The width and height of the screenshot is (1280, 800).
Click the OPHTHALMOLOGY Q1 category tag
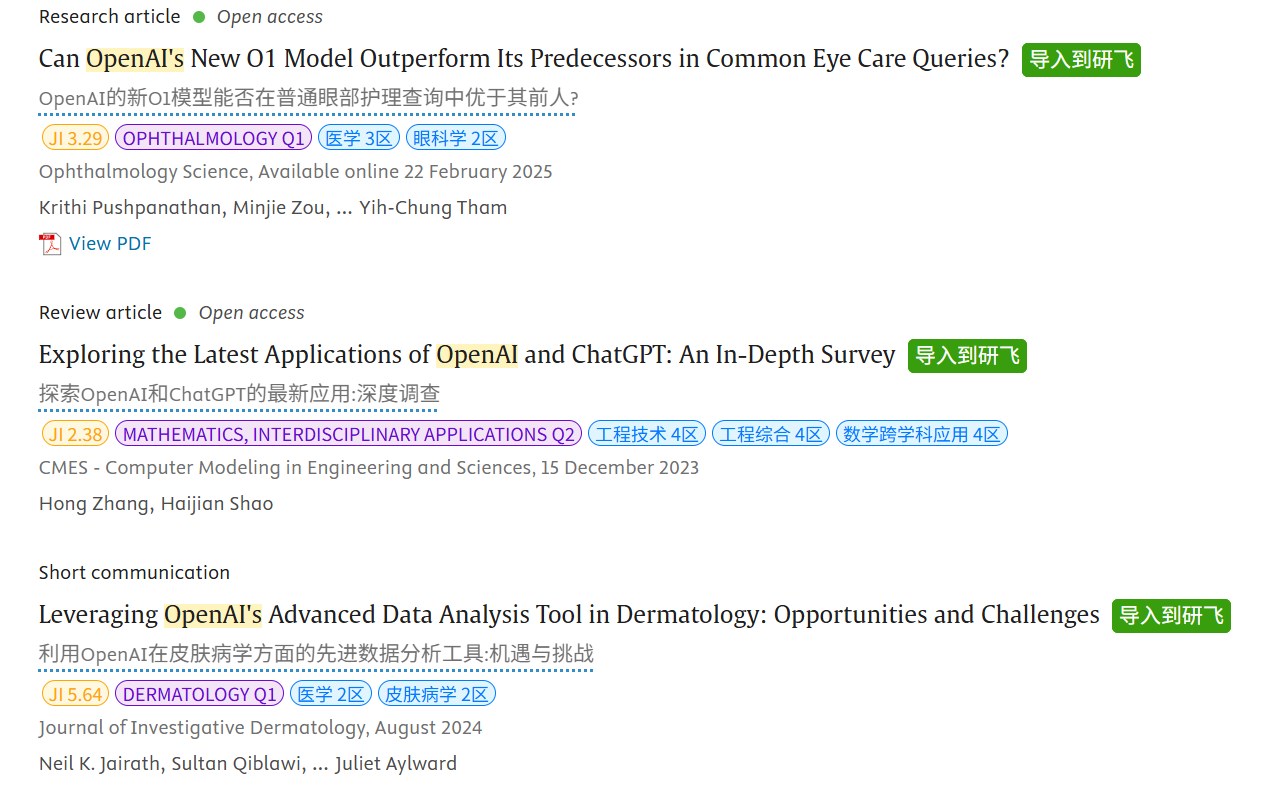pyautogui.click(x=214, y=138)
